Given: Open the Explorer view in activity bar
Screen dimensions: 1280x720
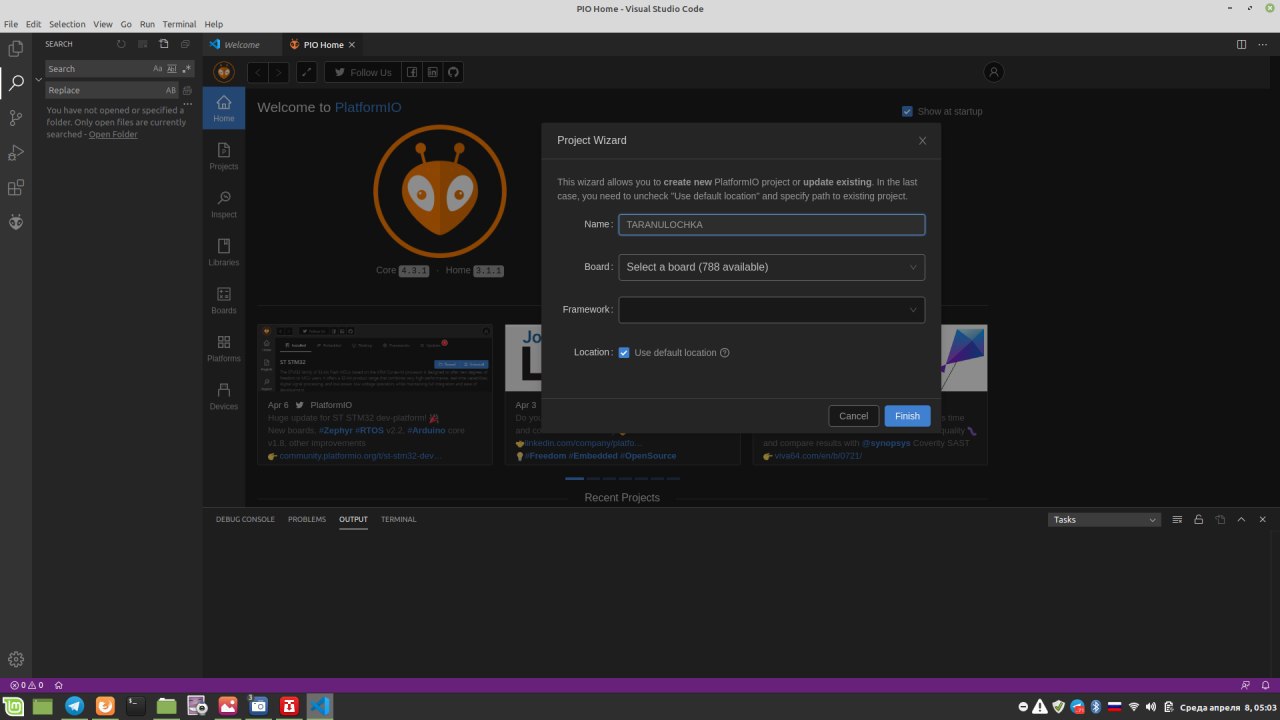Looking at the screenshot, I should click(x=16, y=48).
